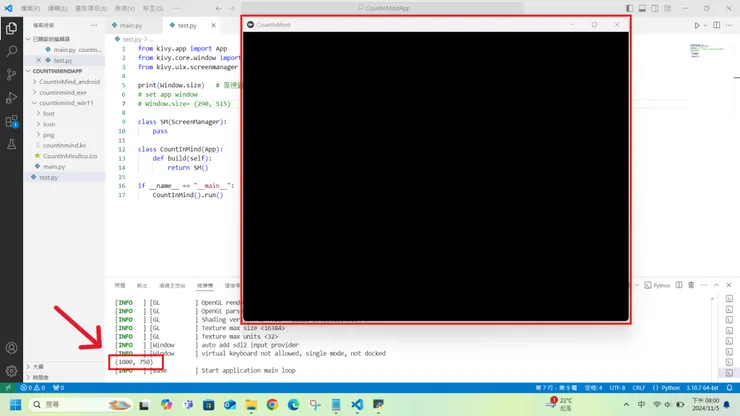The height and width of the screenshot is (416, 740).
Task: Select Python interpreter 3.10.7 64-bit
Action: 702,388
